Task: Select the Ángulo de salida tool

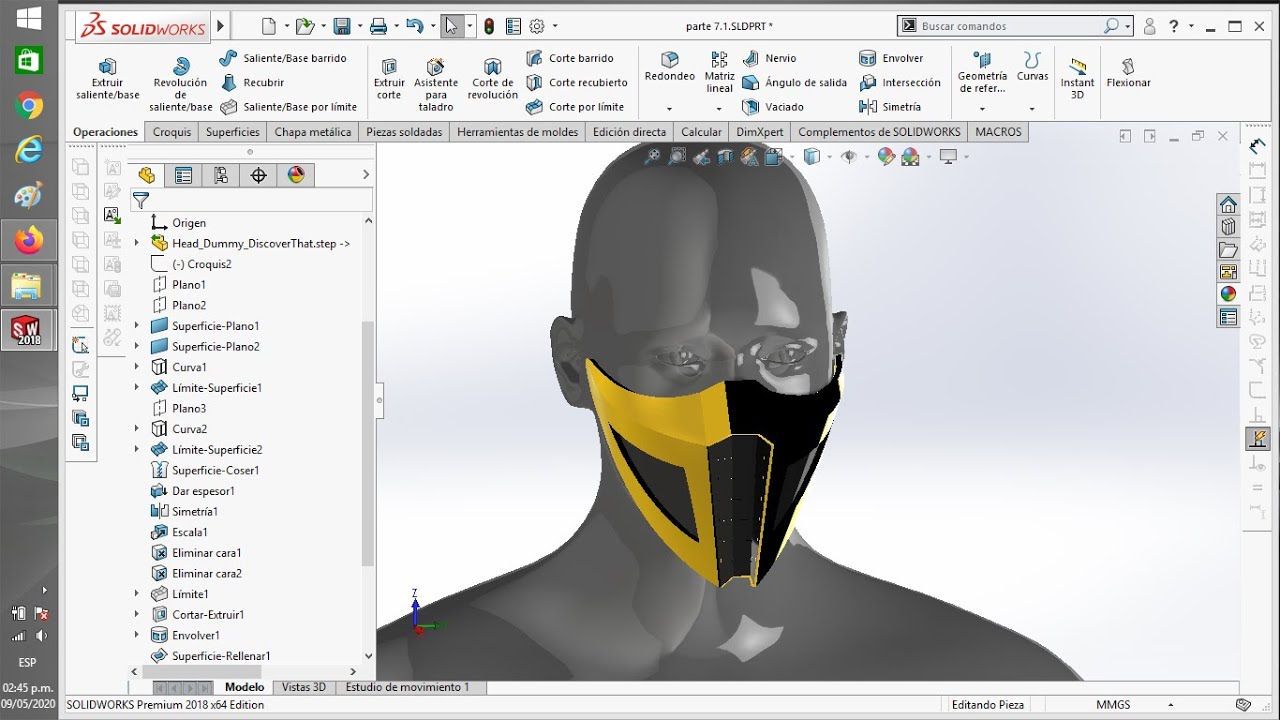Action: click(x=794, y=83)
